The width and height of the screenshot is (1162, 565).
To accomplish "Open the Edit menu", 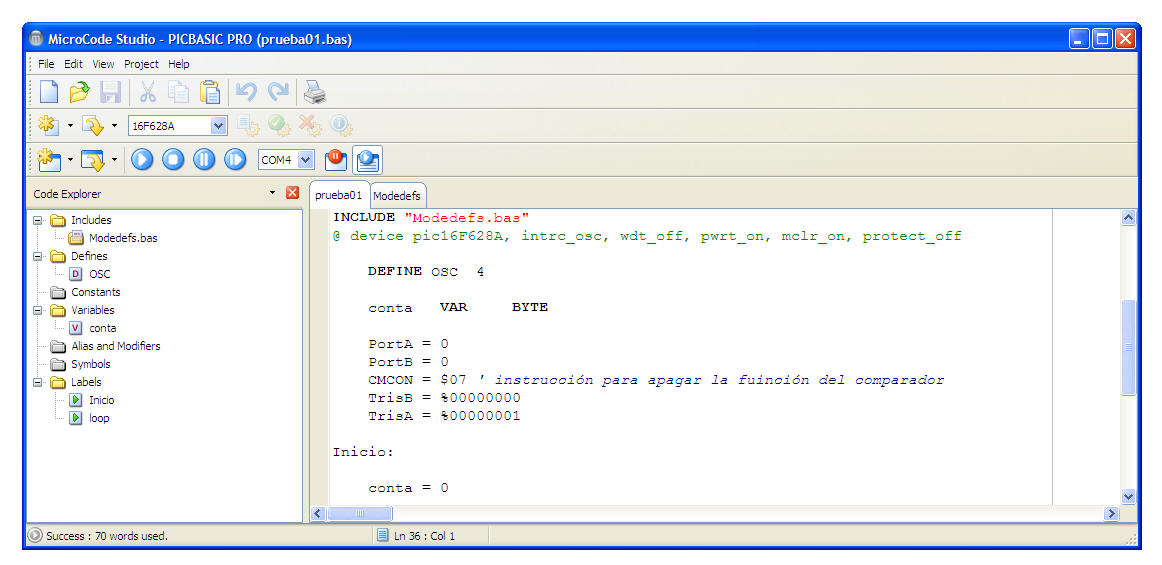I will click(73, 64).
